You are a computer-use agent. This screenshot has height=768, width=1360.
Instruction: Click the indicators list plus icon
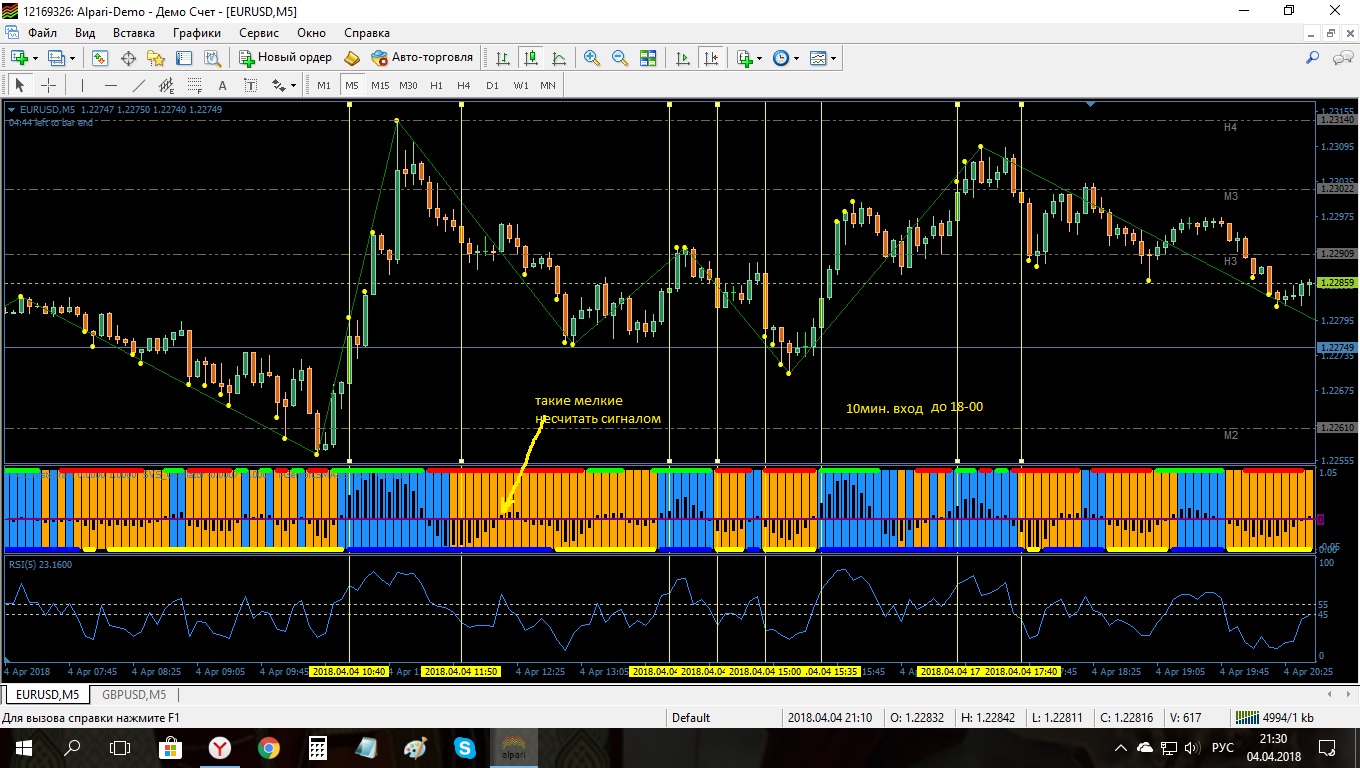745,58
